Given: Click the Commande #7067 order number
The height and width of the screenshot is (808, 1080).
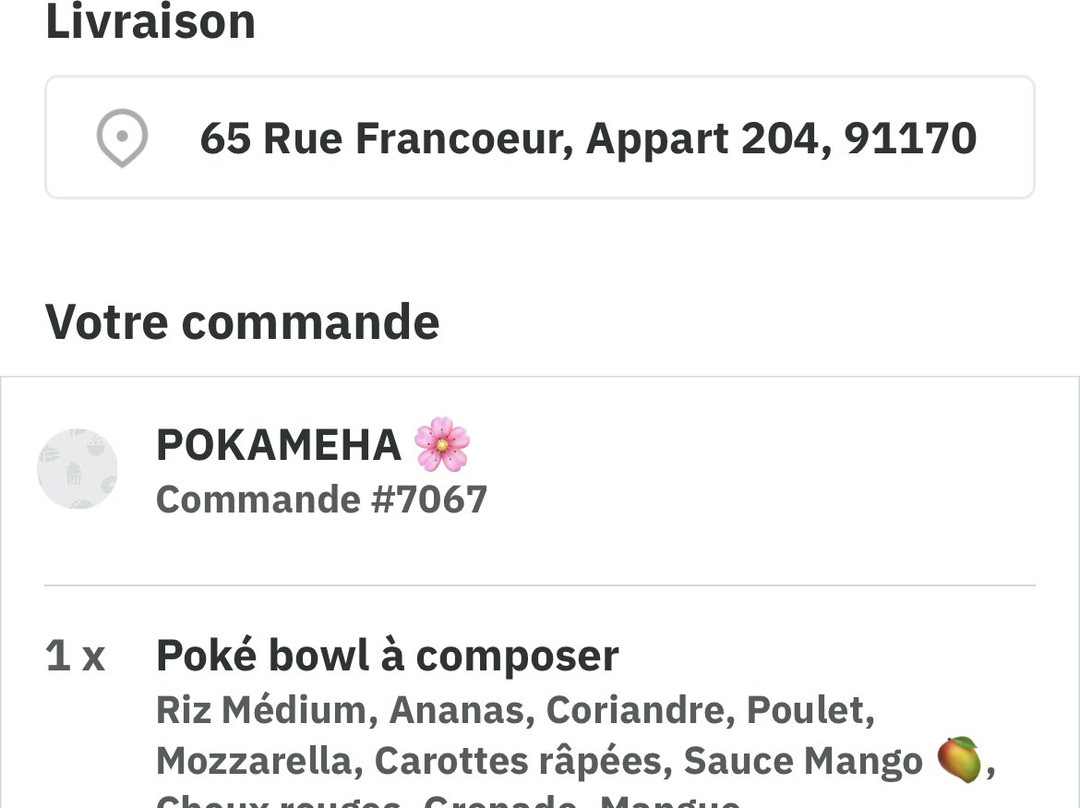Looking at the screenshot, I should (x=322, y=499).
